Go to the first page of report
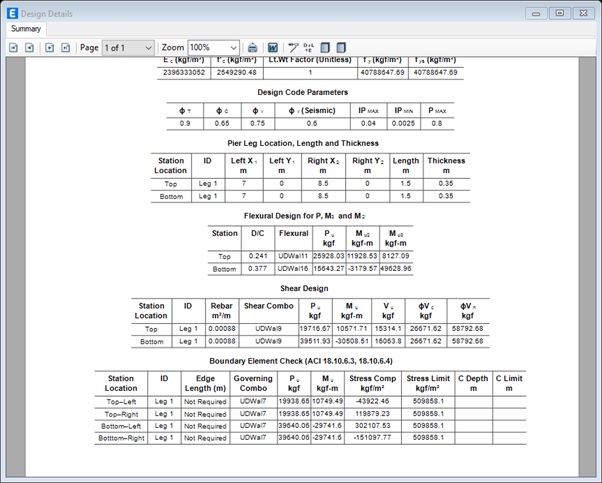This screenshot has width=602, height=483. tap(14, 48)
